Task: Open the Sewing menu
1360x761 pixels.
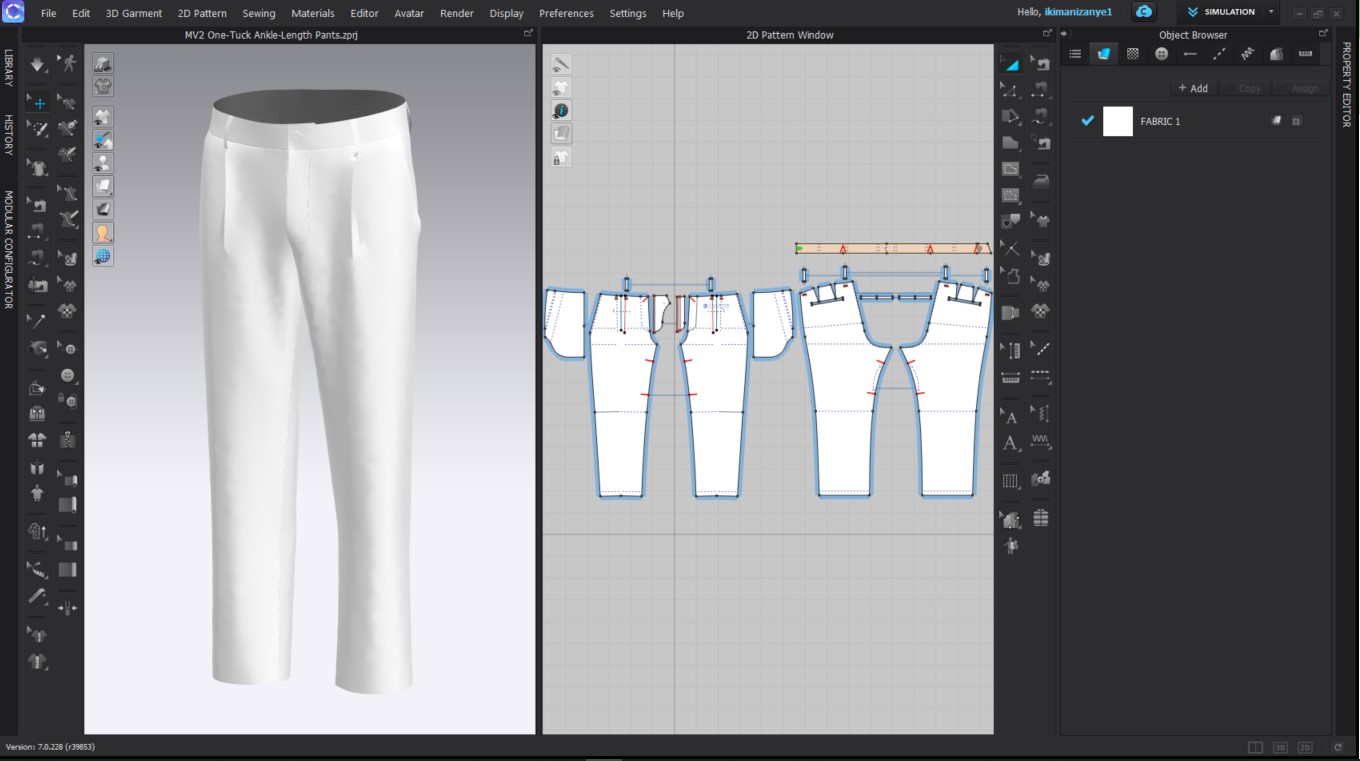Action: 258,13
